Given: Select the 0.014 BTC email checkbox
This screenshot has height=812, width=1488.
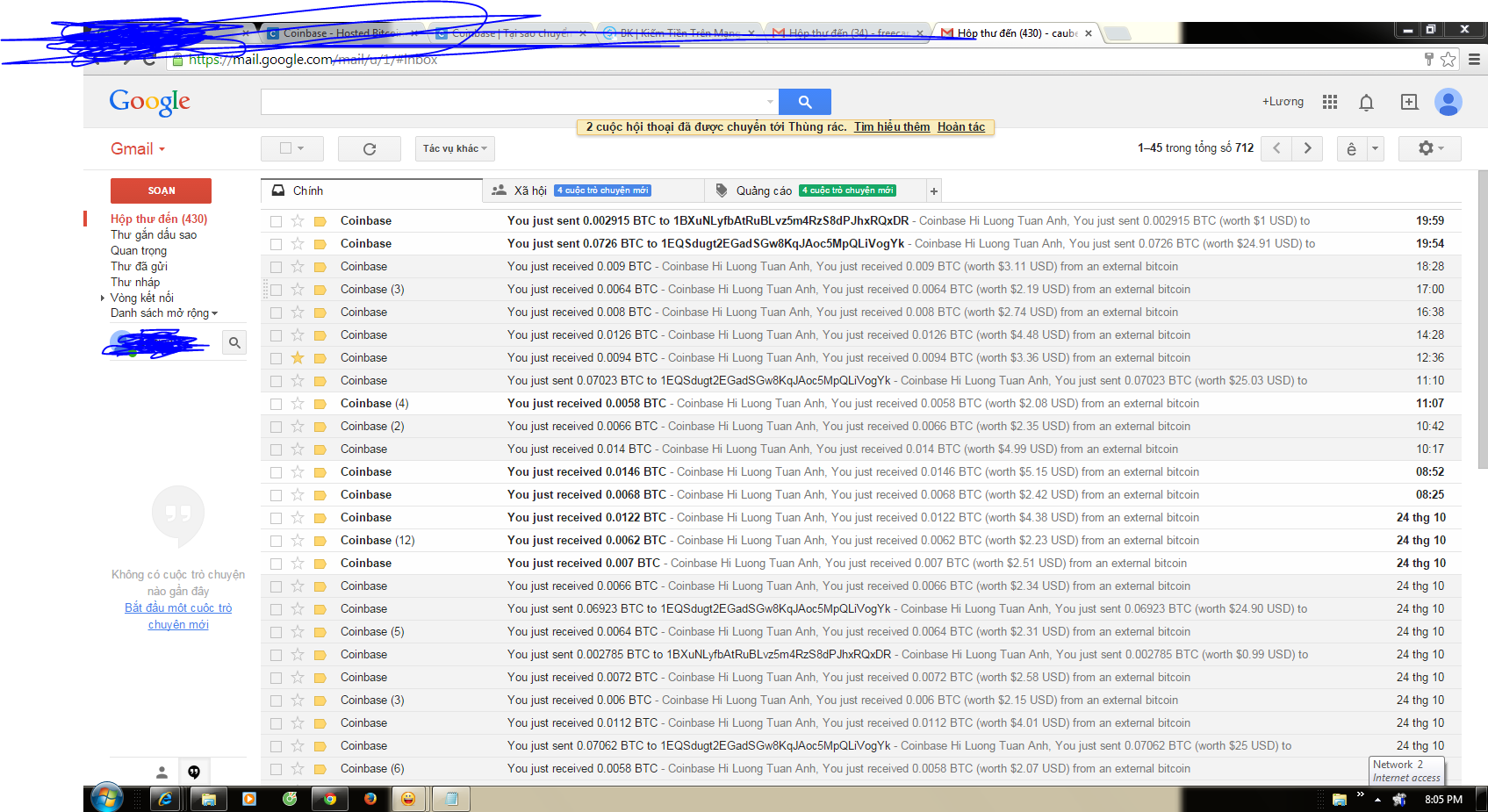Looking at the screenshot, I should (x=277, y=449).
